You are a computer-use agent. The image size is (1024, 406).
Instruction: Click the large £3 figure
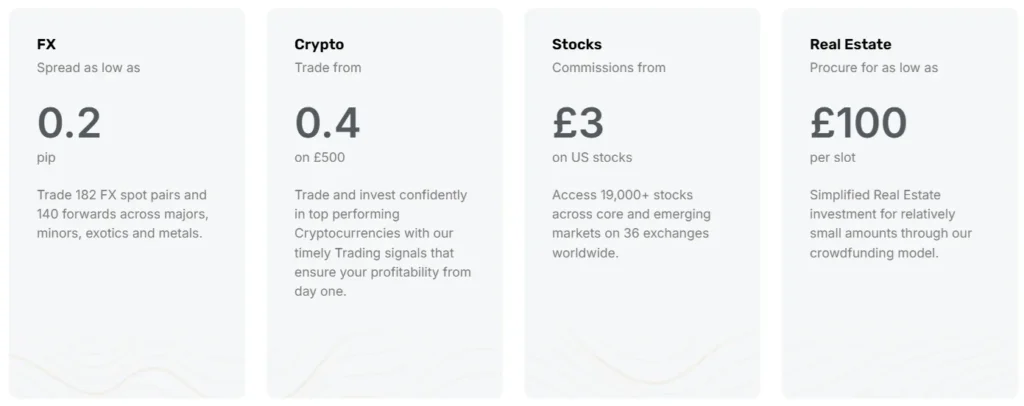[x=578, y=123]
